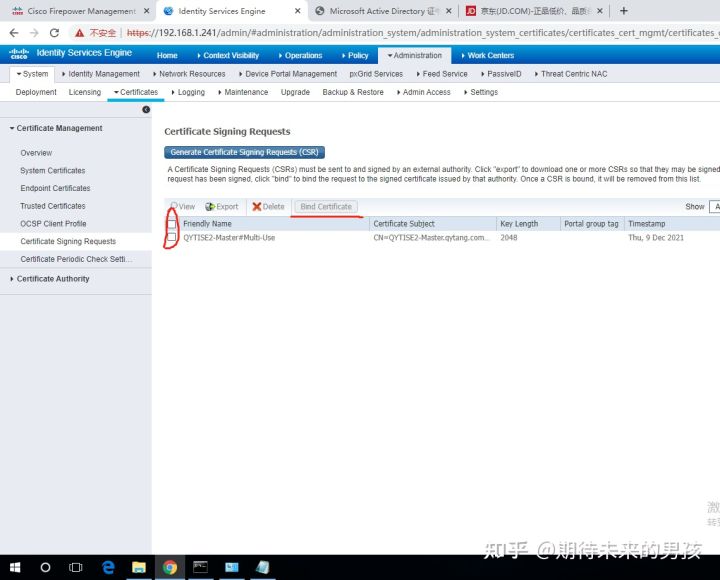The height and width of the screenshot is (580, 720).
Task: Expand the Certificate Authority section
Action: 50,279
